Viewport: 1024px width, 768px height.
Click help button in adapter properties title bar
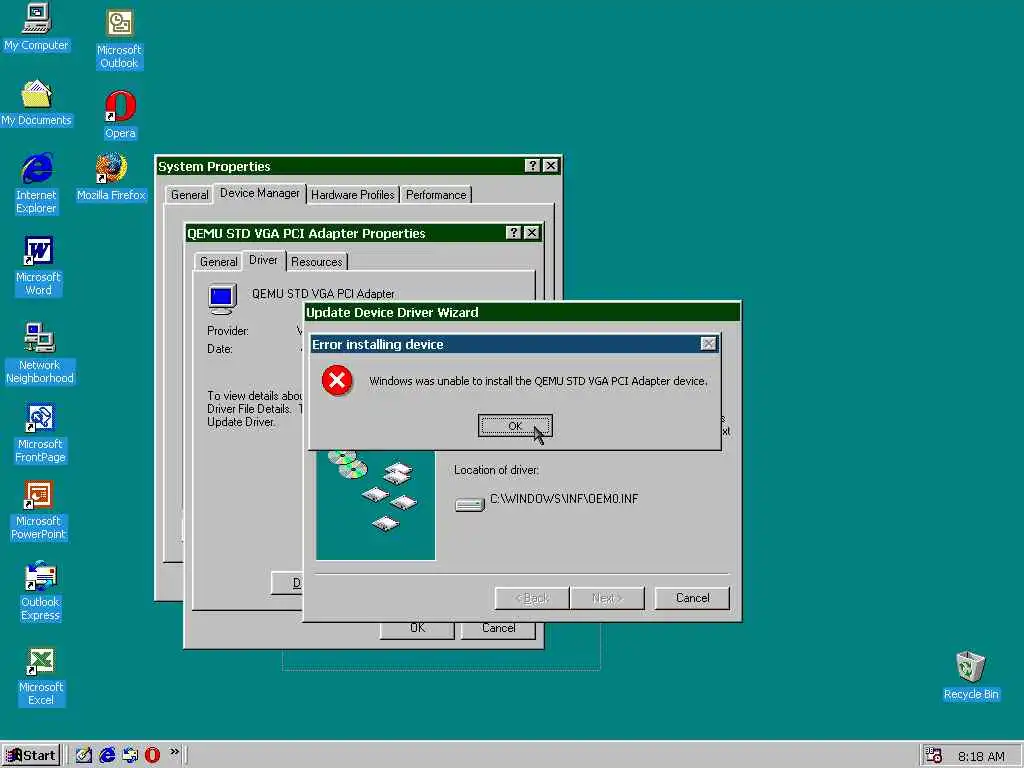pyautogui.click(x=514, y=232)
